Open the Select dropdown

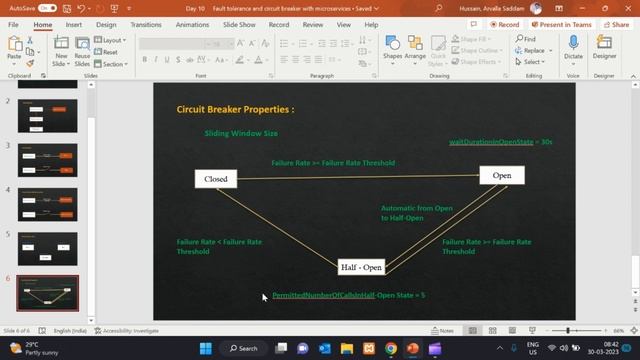(x=530, y=62)
